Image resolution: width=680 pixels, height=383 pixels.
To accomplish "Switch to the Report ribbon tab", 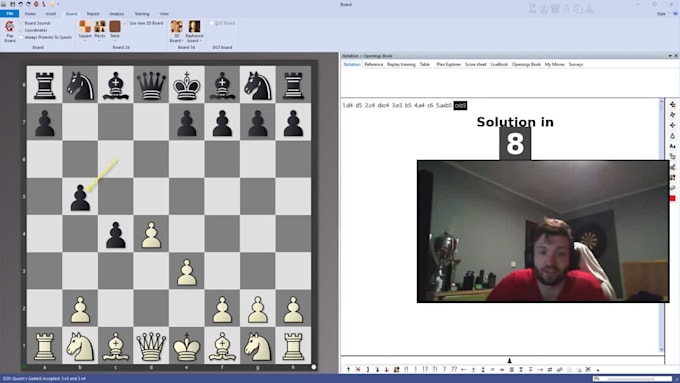I will tap(93, 14).
